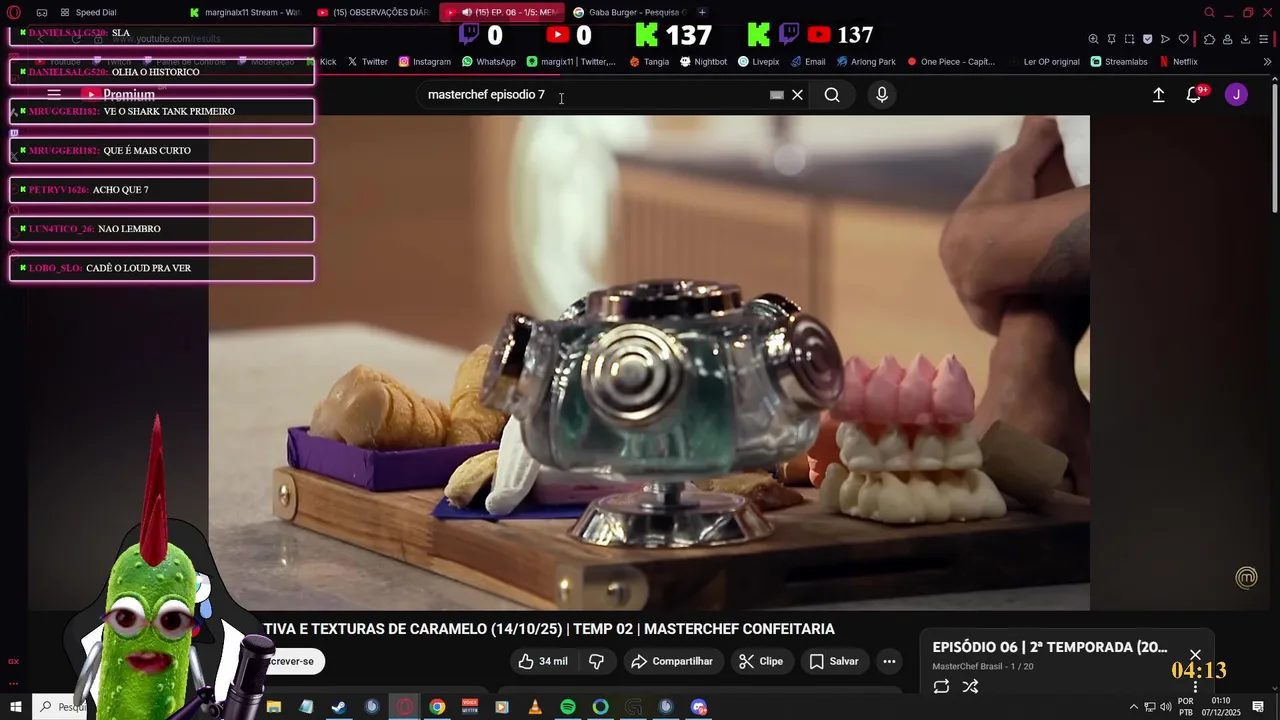Click the Opera zoom magnifier icon
The width and height of the screenshot is (1280, 720).
[1093, 39]
